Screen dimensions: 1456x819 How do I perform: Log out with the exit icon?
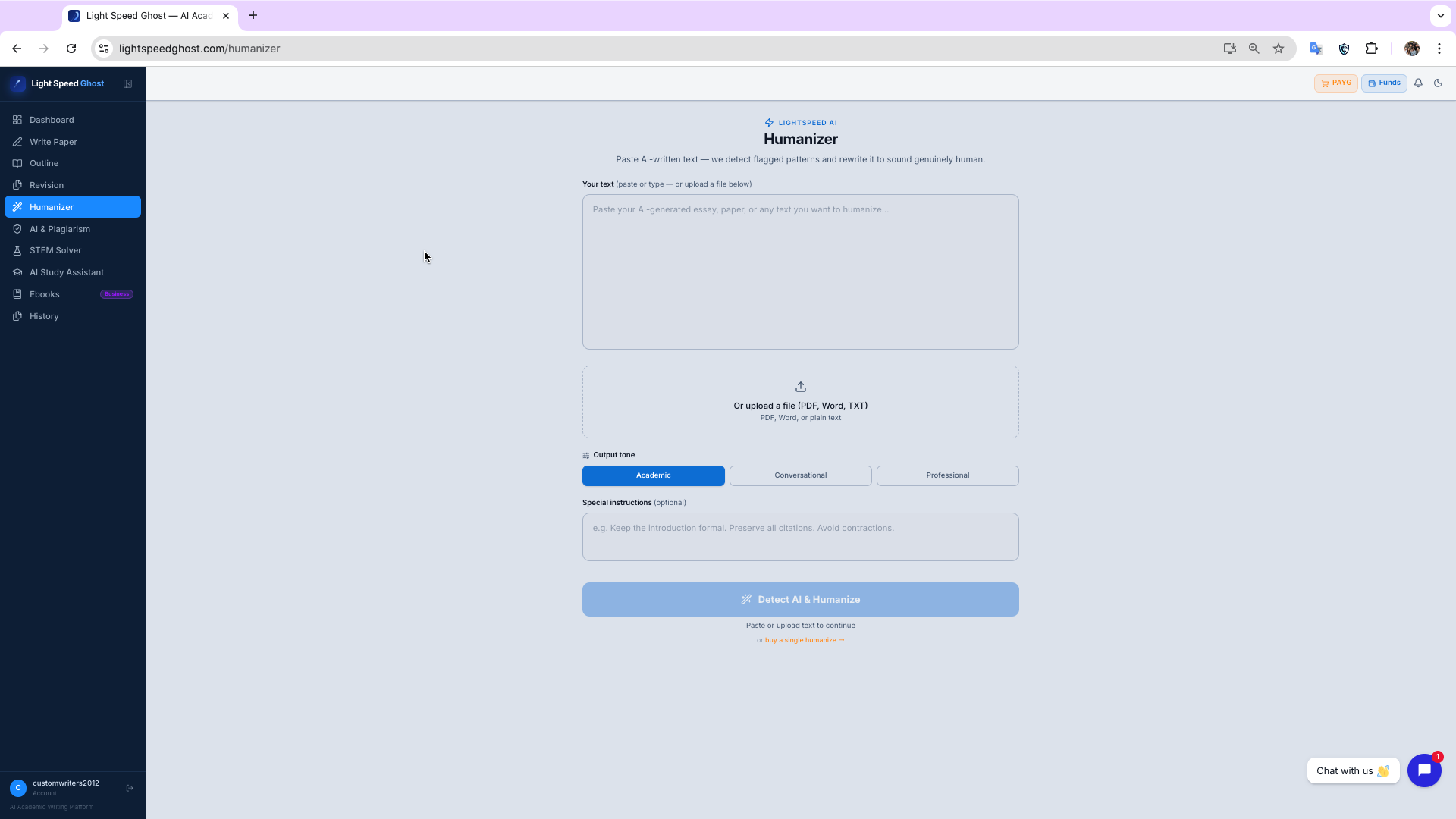[x=130, y=788]
